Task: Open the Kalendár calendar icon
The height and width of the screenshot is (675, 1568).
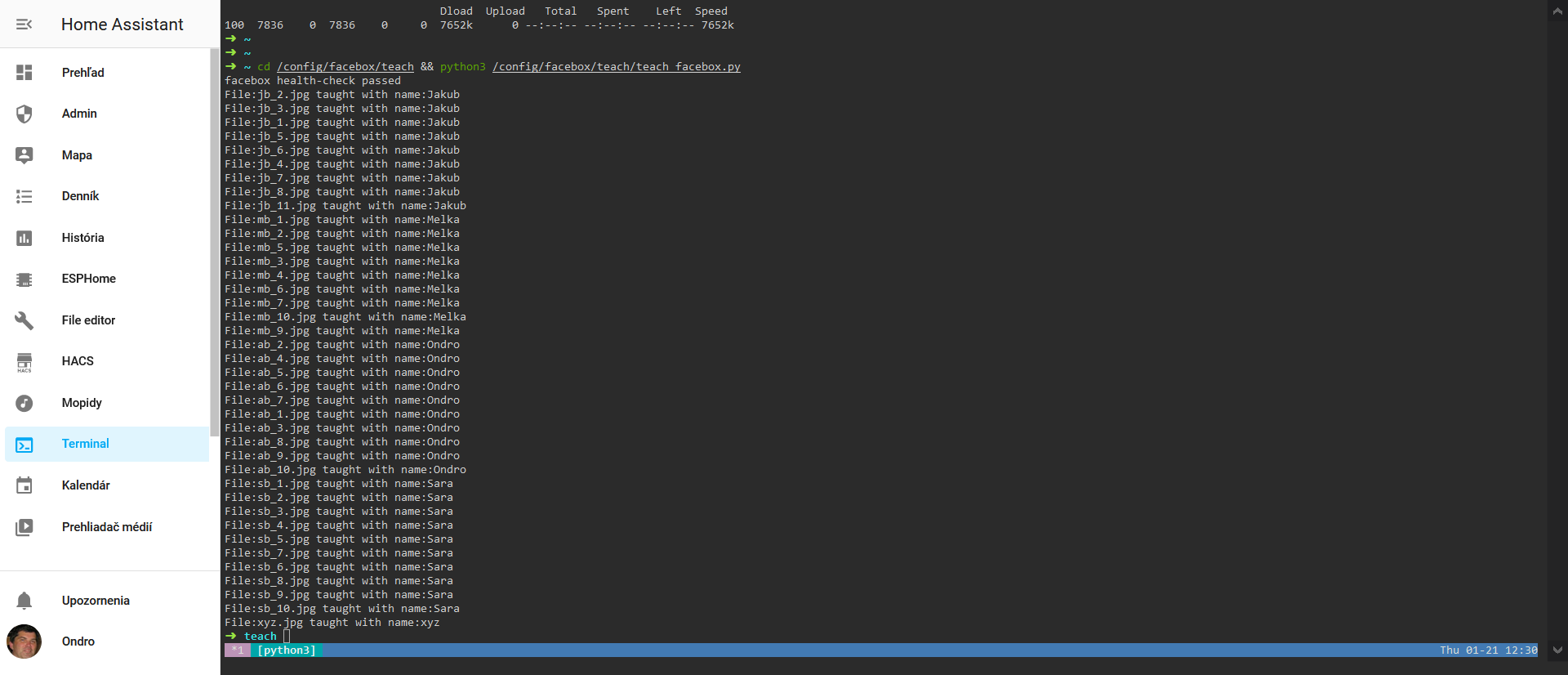Action: (x=24, y=485)
